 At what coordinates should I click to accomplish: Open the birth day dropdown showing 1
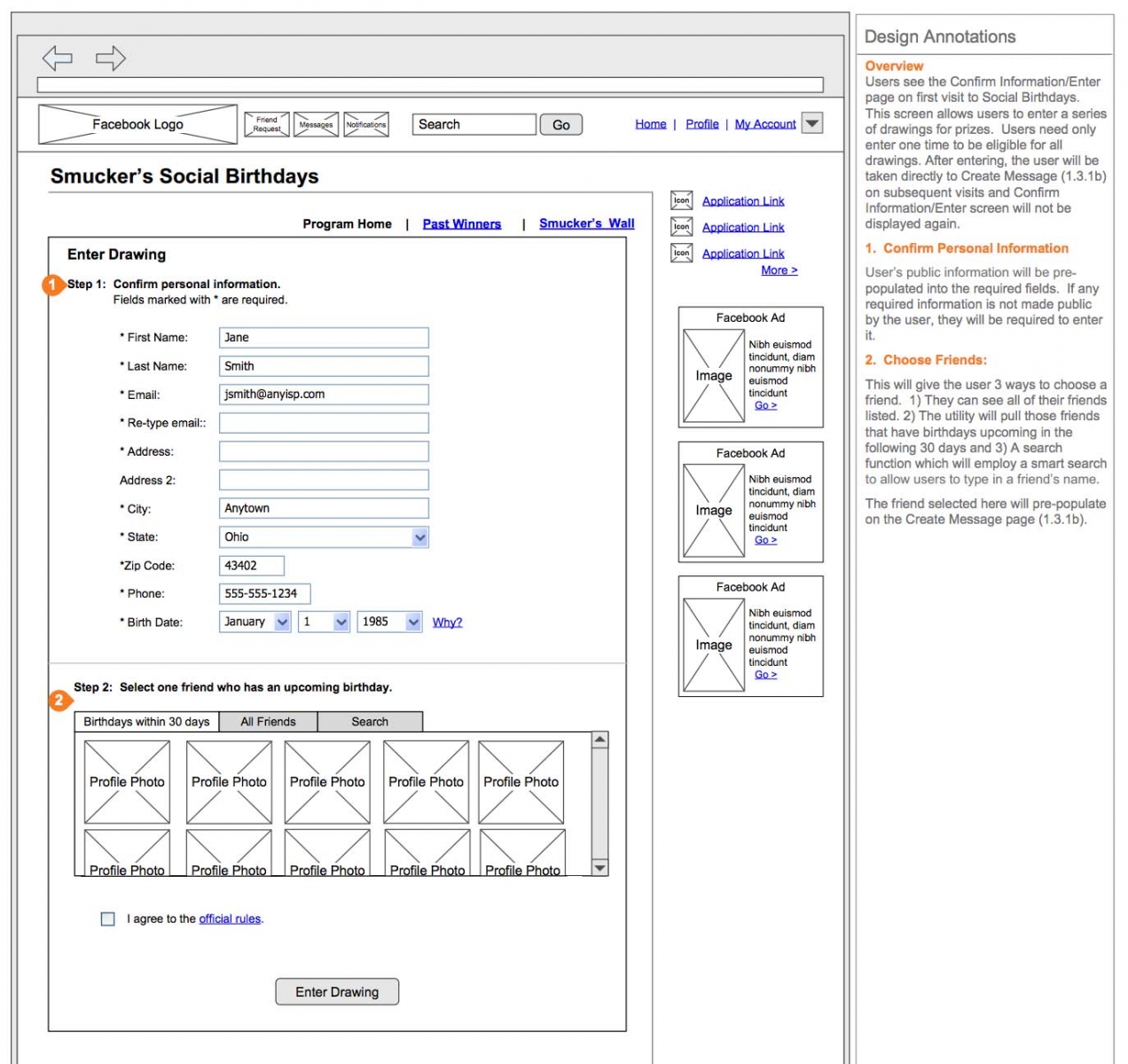pyautogui.click(x=325, y=622)
